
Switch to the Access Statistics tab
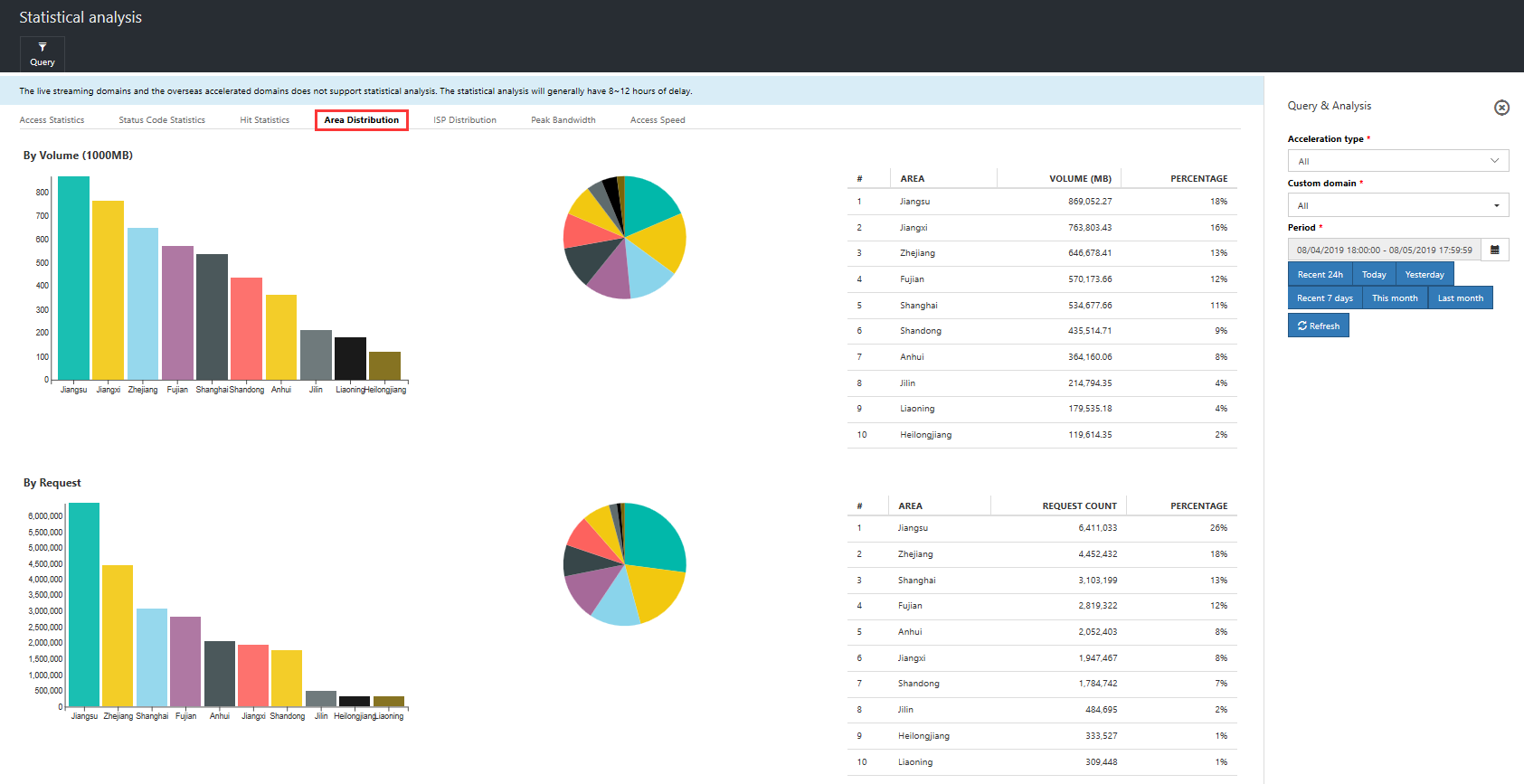[52, 120]
